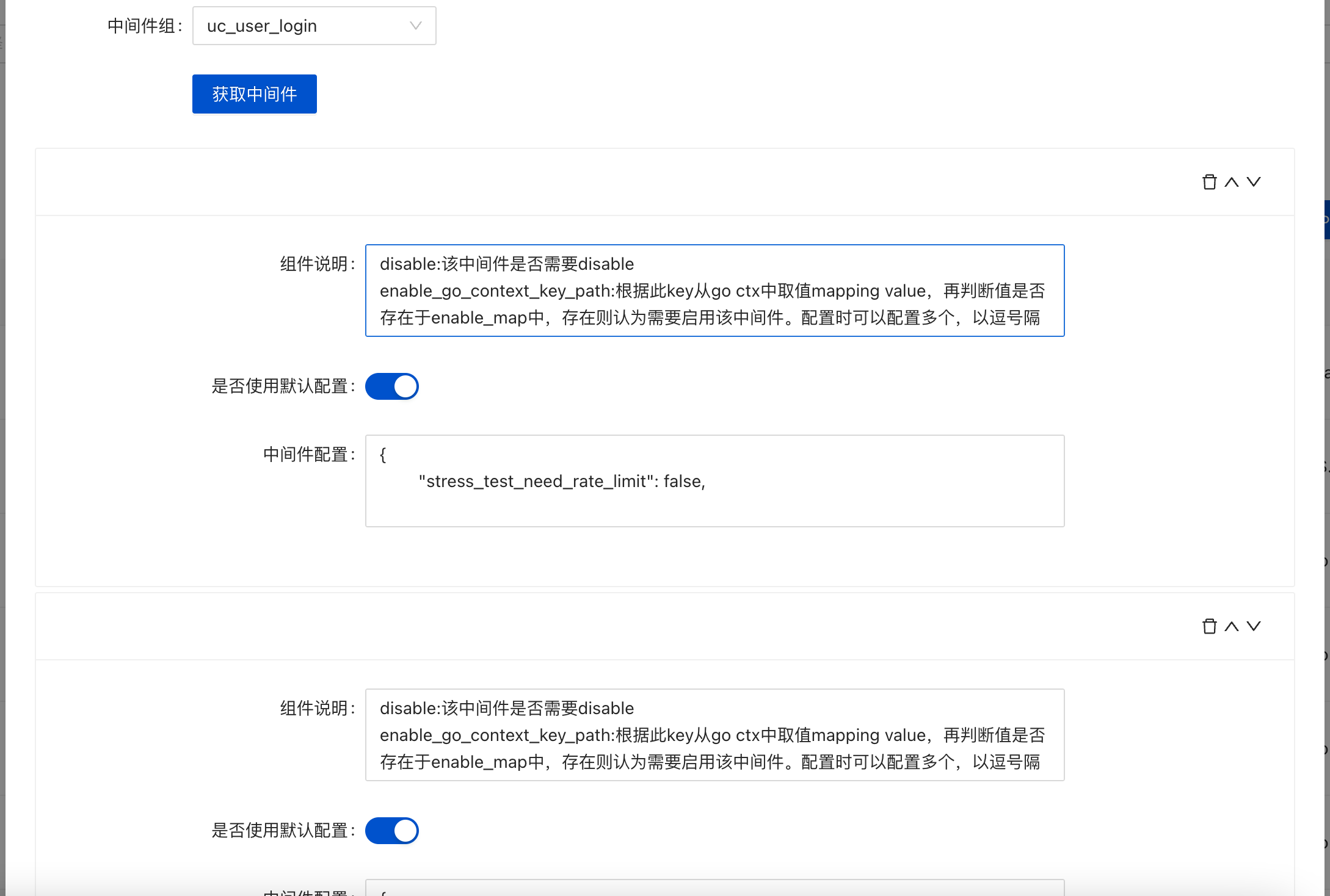Move the first middleware down with the down arrow
The width and height of the screenshot is (1330, 896).
[x=1253, y=181]
